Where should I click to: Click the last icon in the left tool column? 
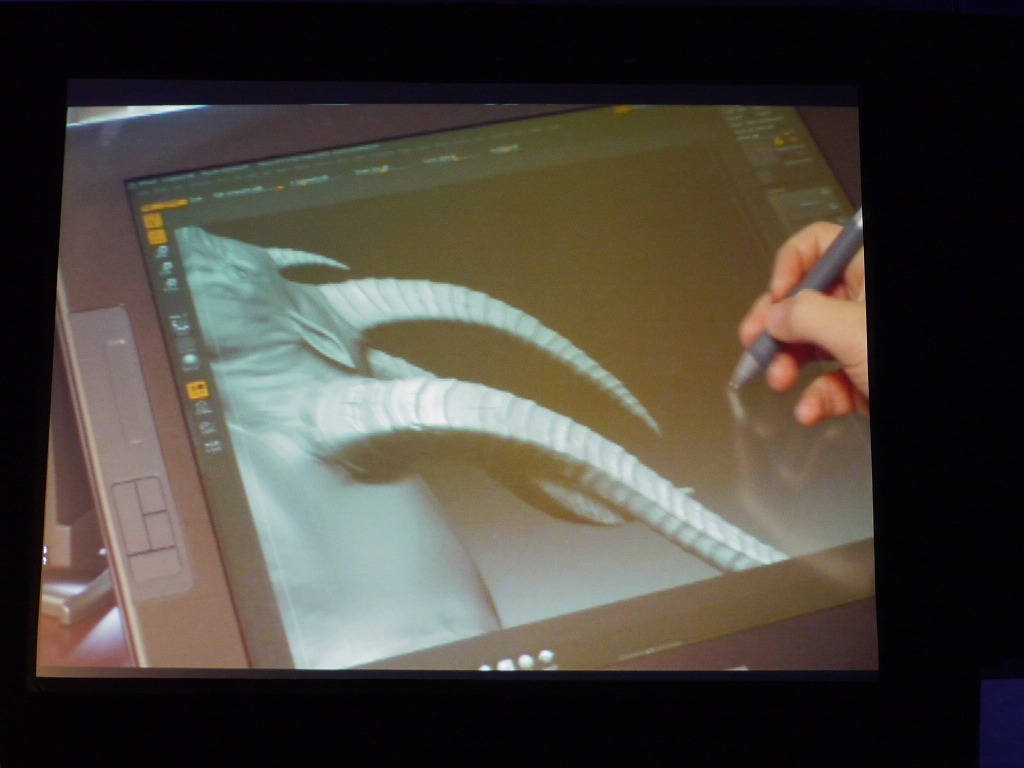click(x=213, y=446)
